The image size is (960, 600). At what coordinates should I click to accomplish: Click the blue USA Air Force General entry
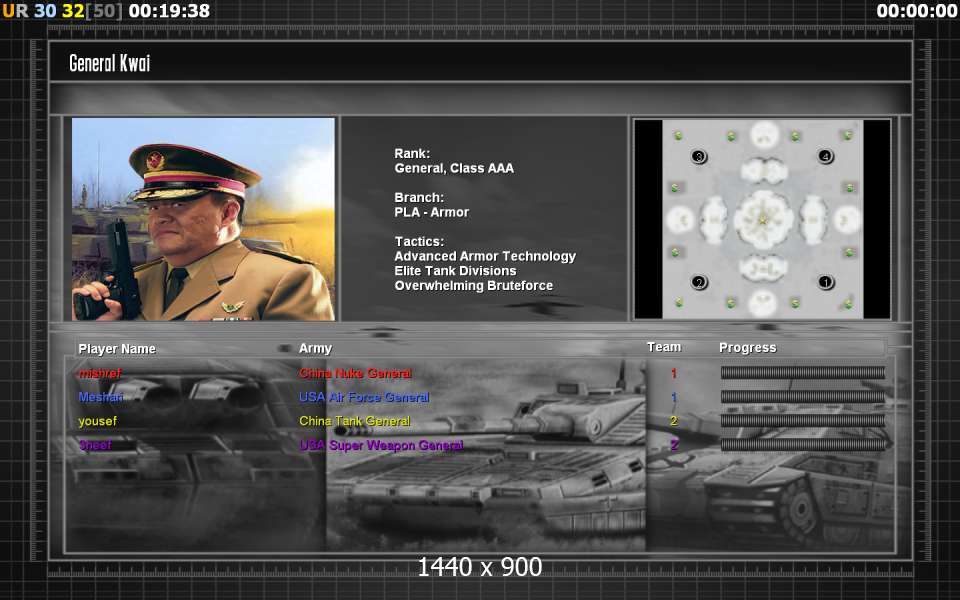coord(364,397)
